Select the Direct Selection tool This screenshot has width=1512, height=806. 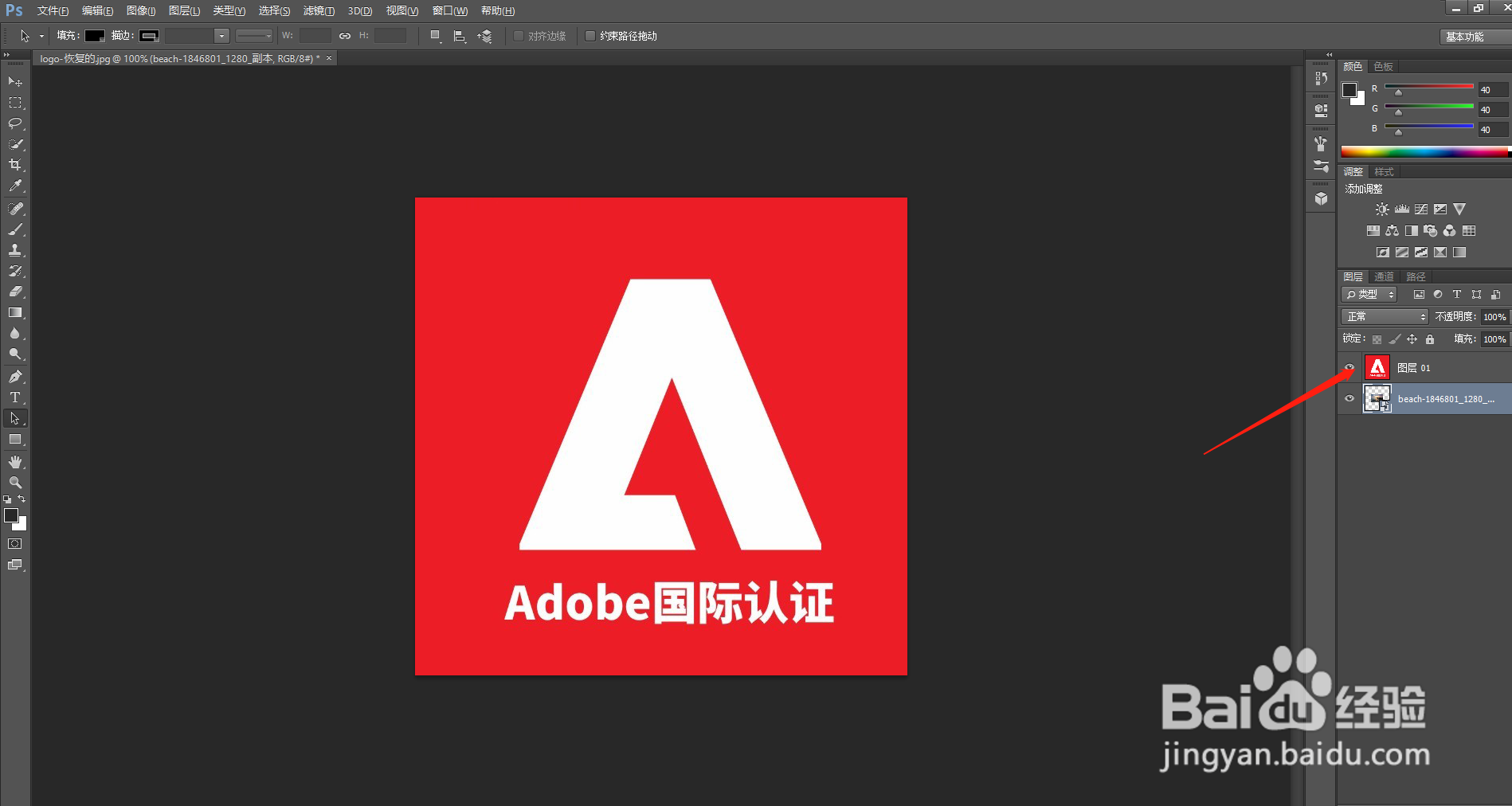click(15, 418)
